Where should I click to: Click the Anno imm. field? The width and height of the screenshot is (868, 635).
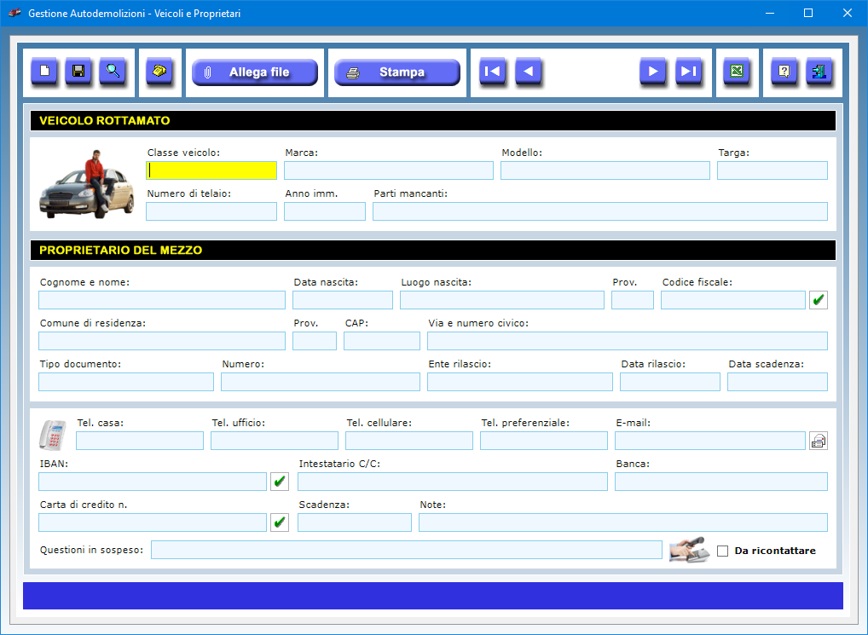[325, 211]
